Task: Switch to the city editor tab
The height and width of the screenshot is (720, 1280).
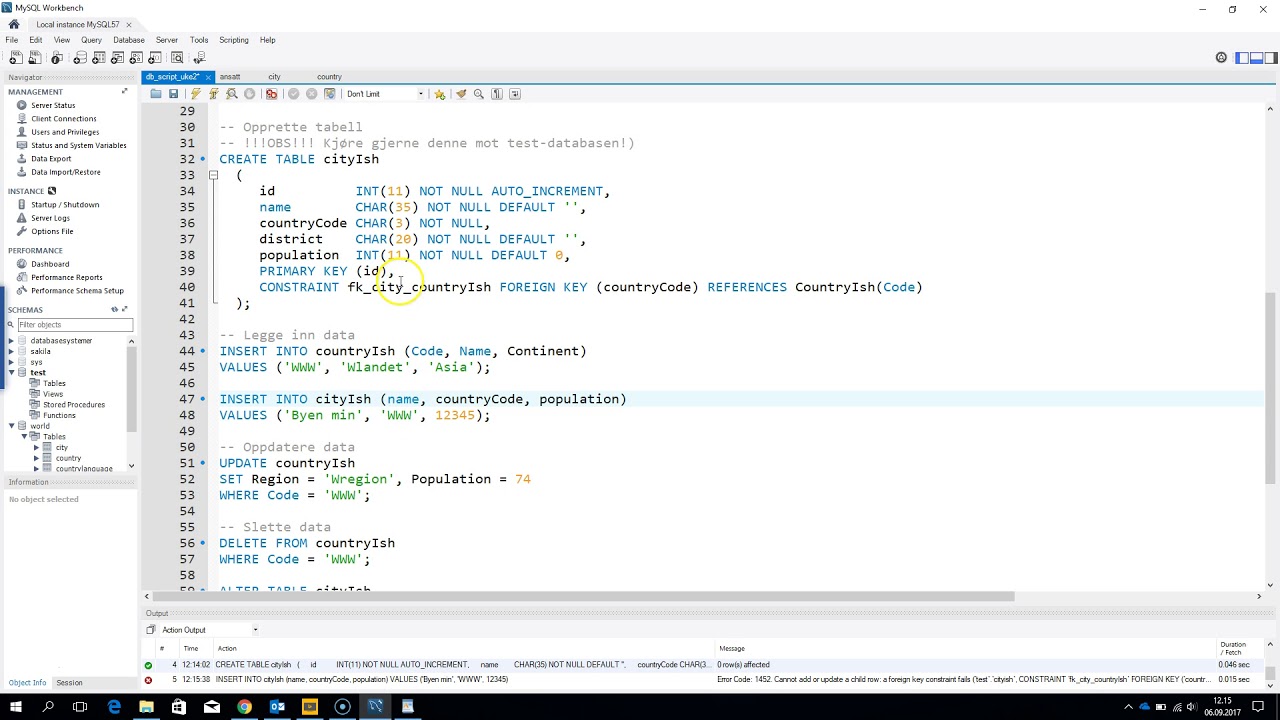Action: point(274,77)
